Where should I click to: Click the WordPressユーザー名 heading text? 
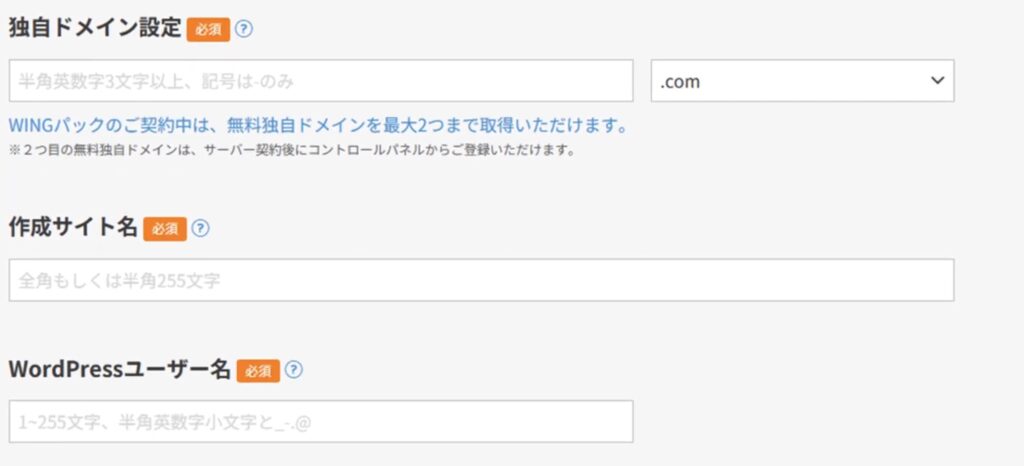tap(120, 370)
